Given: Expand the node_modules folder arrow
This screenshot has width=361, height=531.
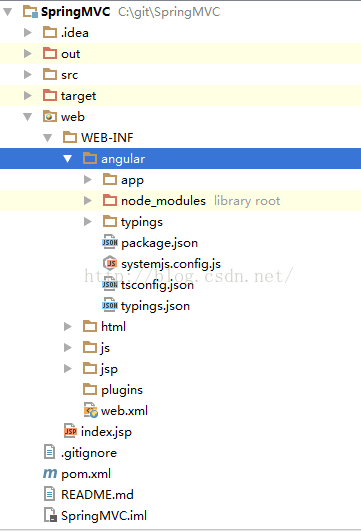Looking at the screenshot, I should point(88,200).
